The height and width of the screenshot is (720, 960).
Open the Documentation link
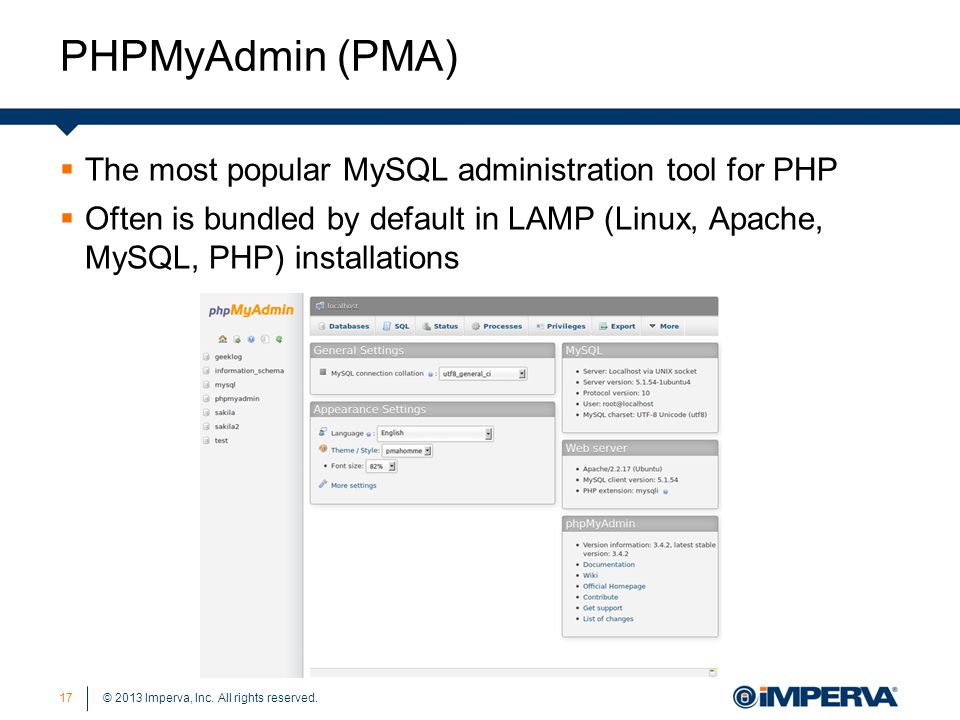(609, 564)
